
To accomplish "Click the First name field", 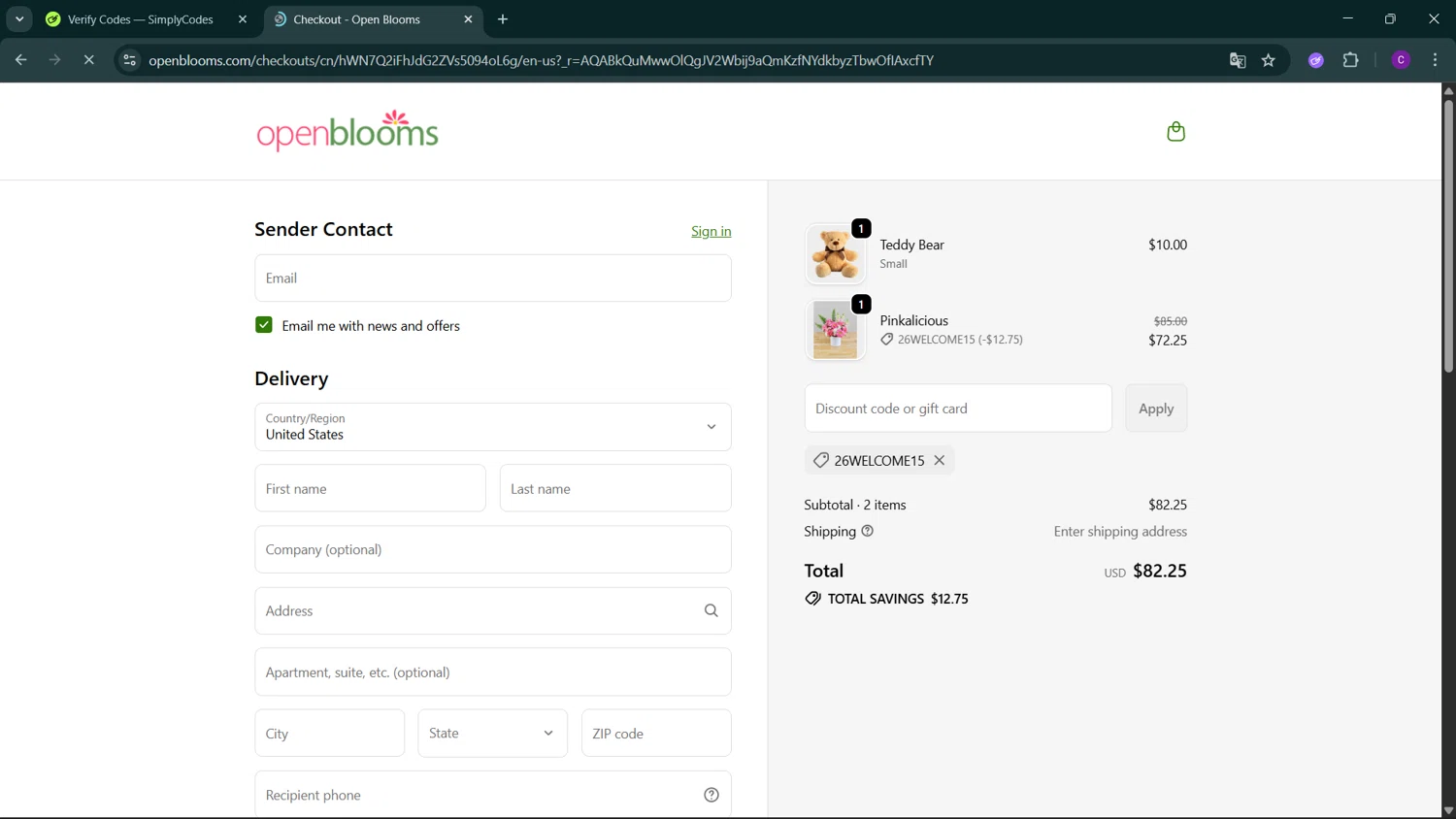I will click(x=371, y=488).
